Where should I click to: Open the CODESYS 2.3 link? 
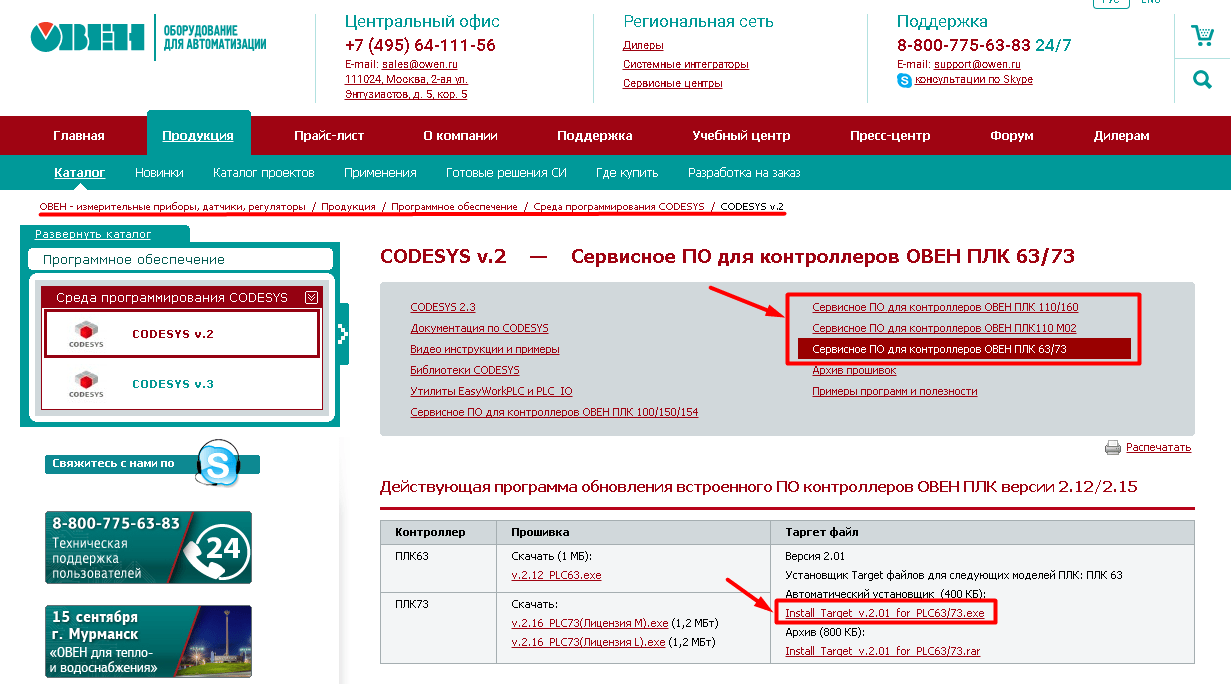click(443, 308)
